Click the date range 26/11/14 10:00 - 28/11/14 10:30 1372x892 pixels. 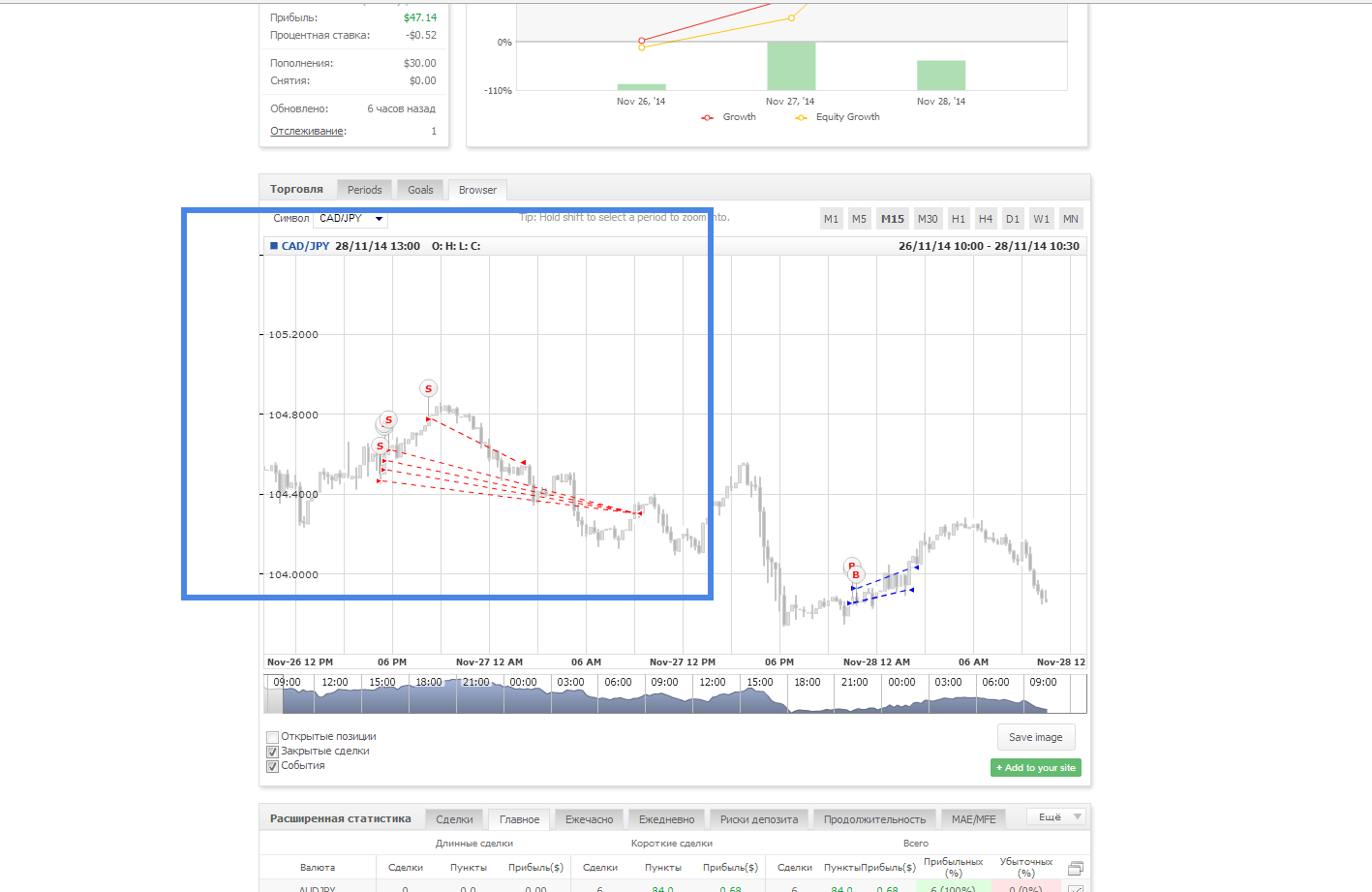(x=989, y=246)
